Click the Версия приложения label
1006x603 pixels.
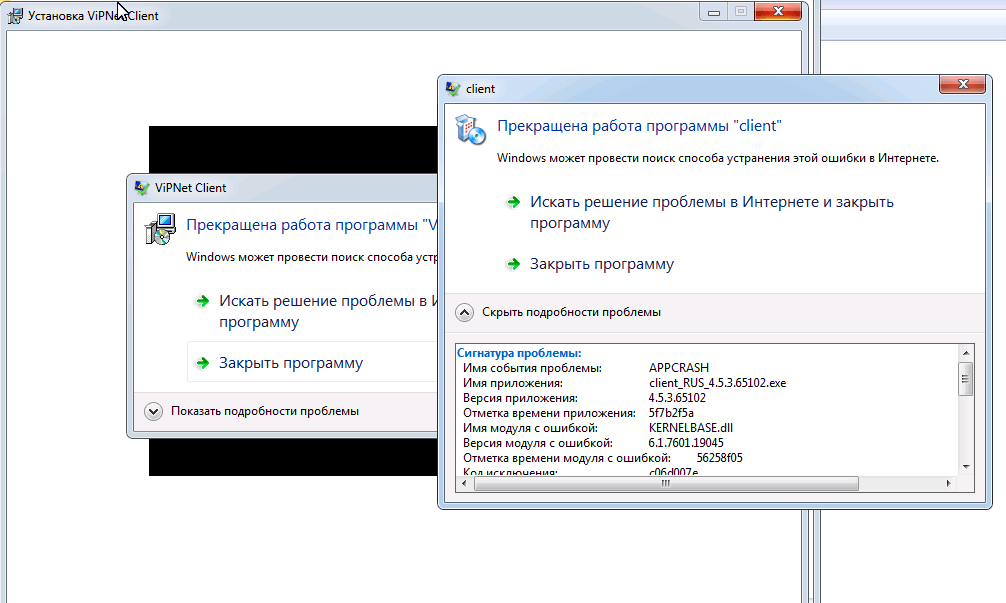(520, 398)
